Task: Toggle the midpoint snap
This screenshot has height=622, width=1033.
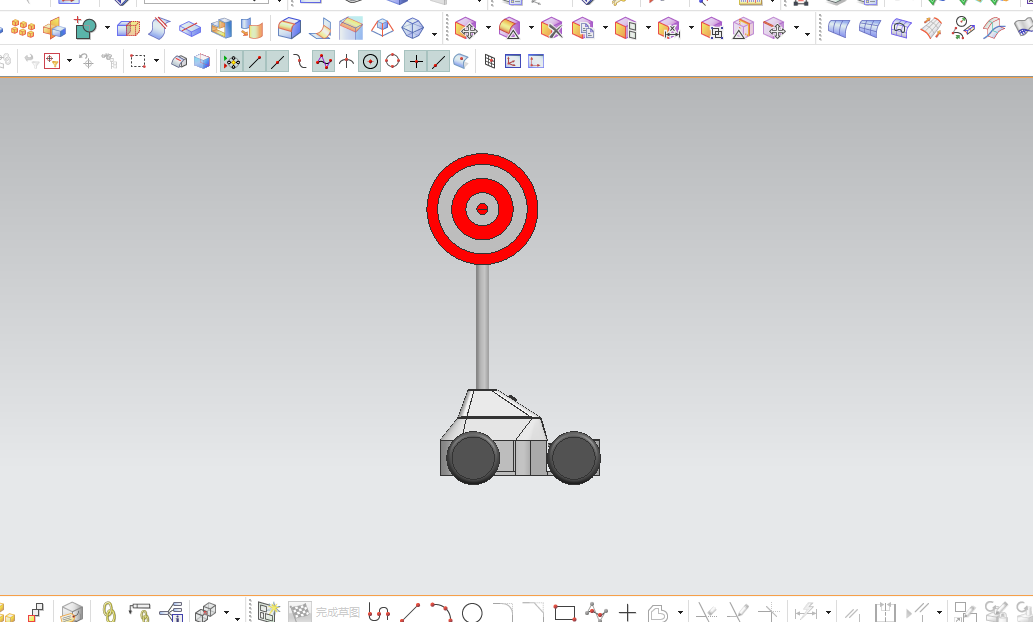Action: [277, 61]
